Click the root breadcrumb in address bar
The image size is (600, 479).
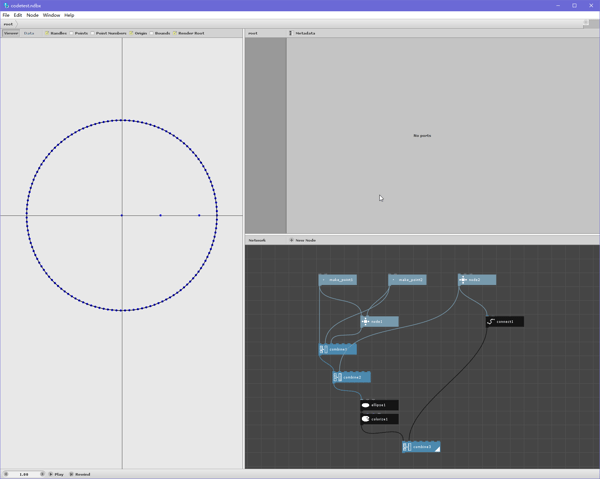[8, 24]
